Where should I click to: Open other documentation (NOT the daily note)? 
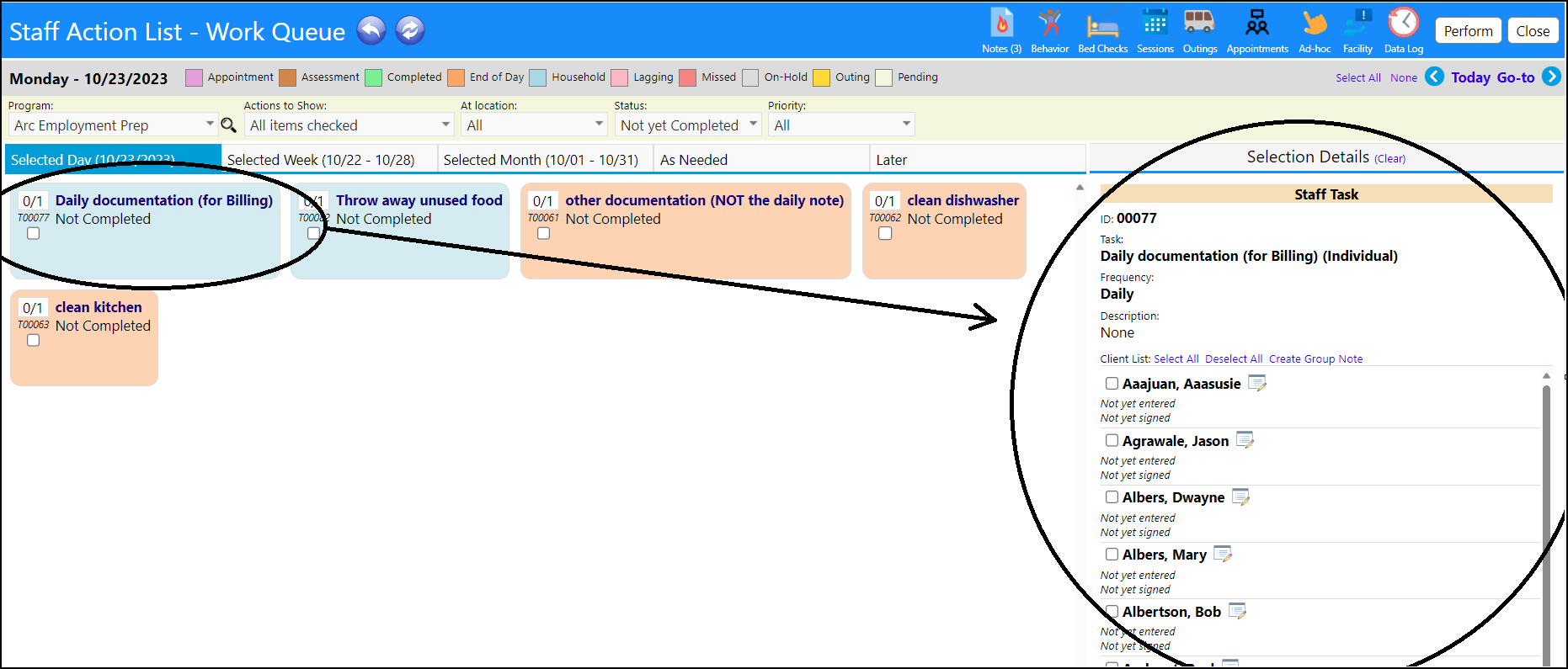704,200
